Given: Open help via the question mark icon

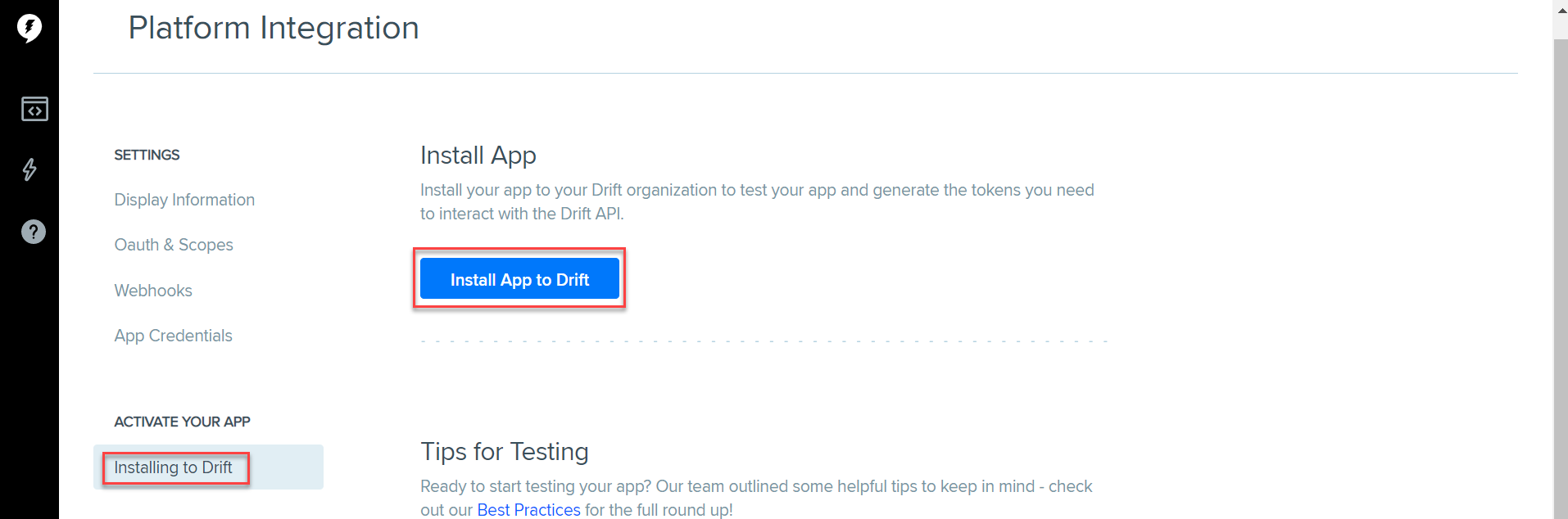Looking at the screenshot, I should 34,232.
